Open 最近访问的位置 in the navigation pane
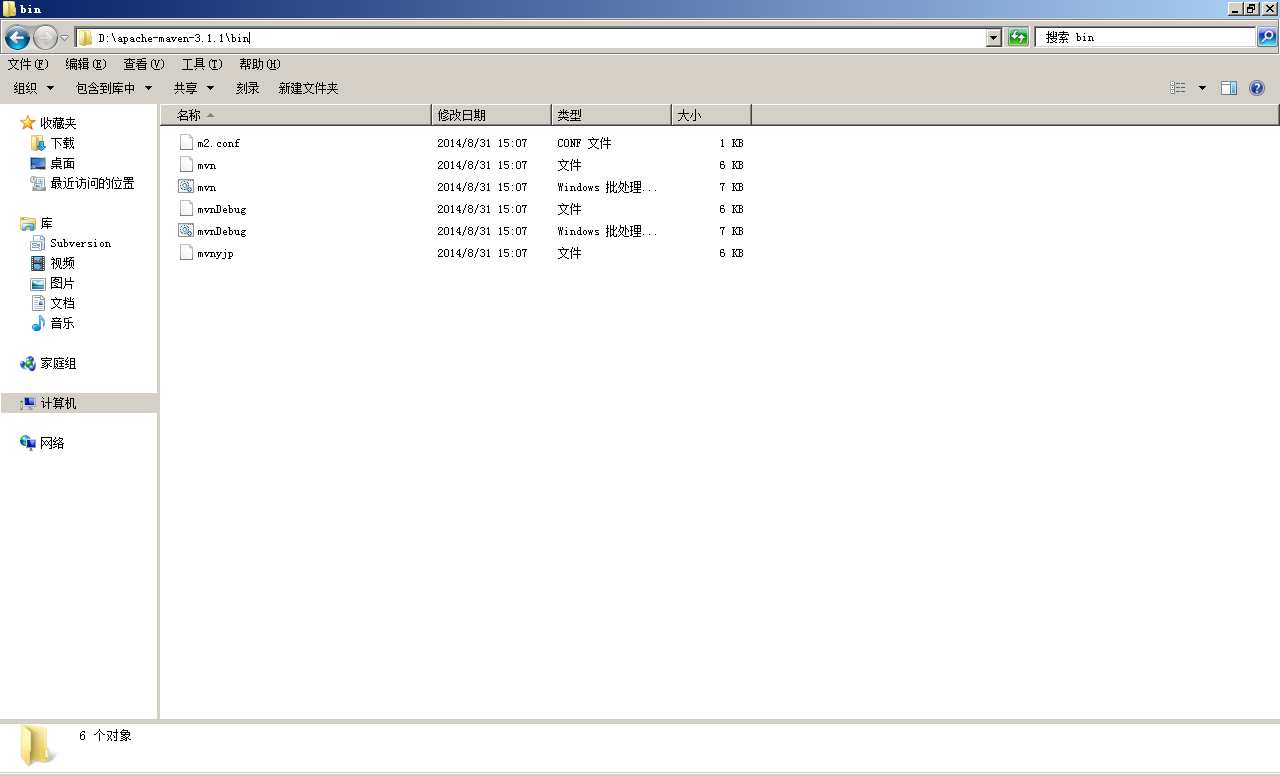1280x776 pixels. click(92, 183)
